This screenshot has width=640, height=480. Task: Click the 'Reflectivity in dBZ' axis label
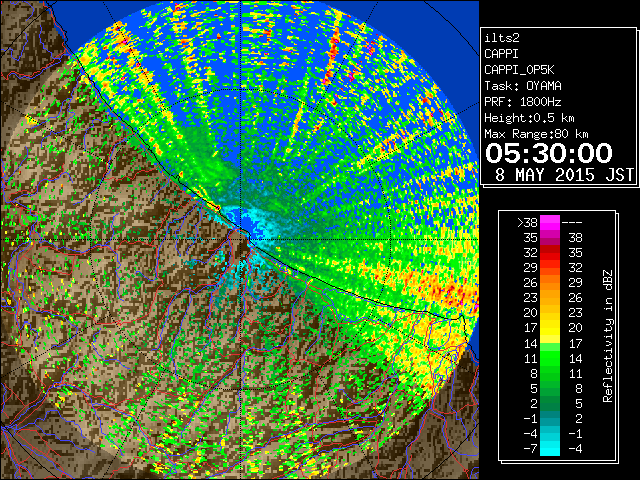608,336
